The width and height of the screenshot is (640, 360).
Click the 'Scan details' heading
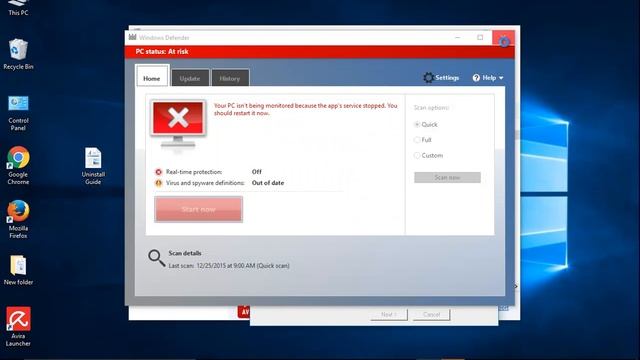[x=185, y=253]
